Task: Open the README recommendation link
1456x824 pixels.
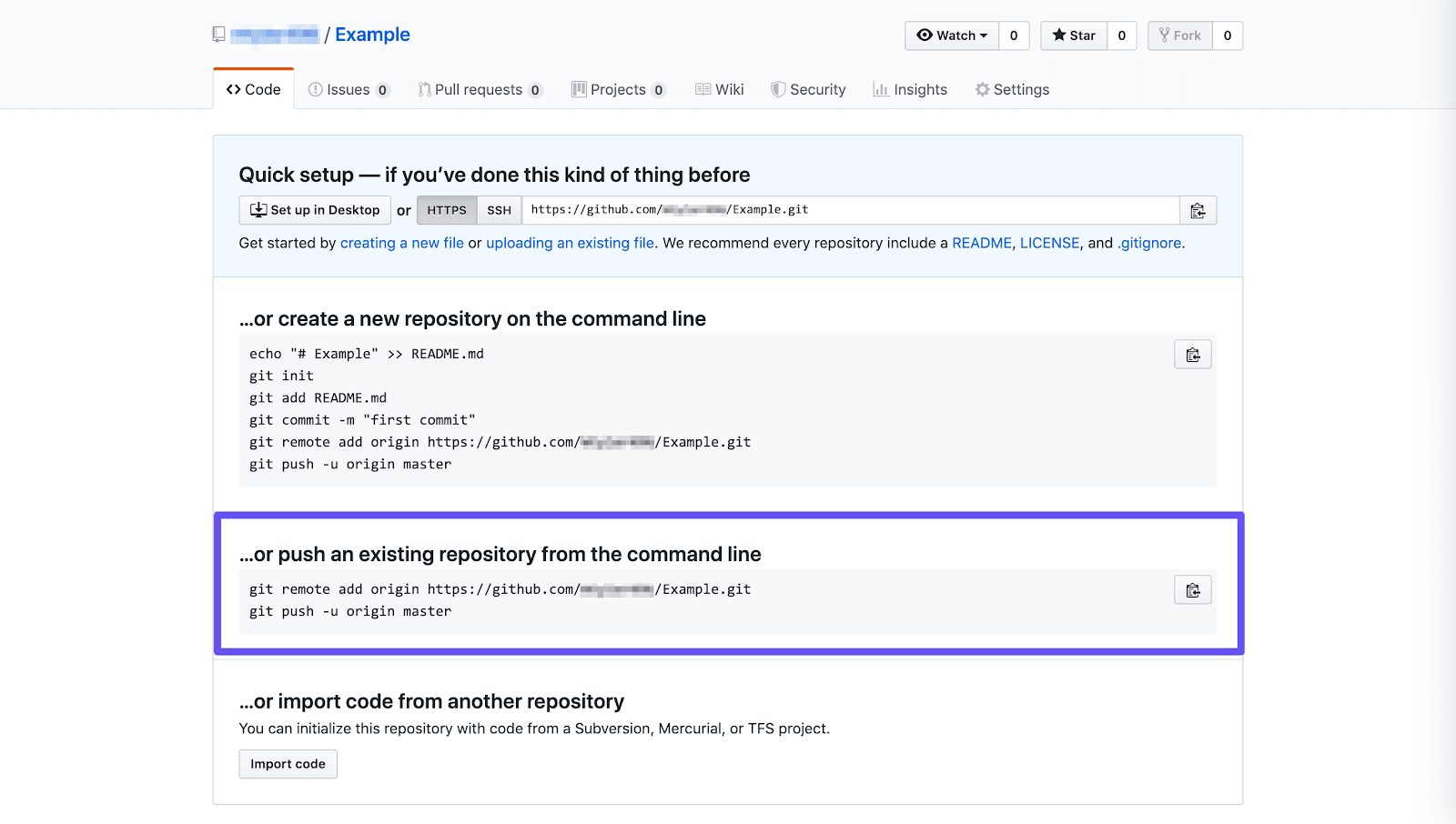Action: point(982,243)
